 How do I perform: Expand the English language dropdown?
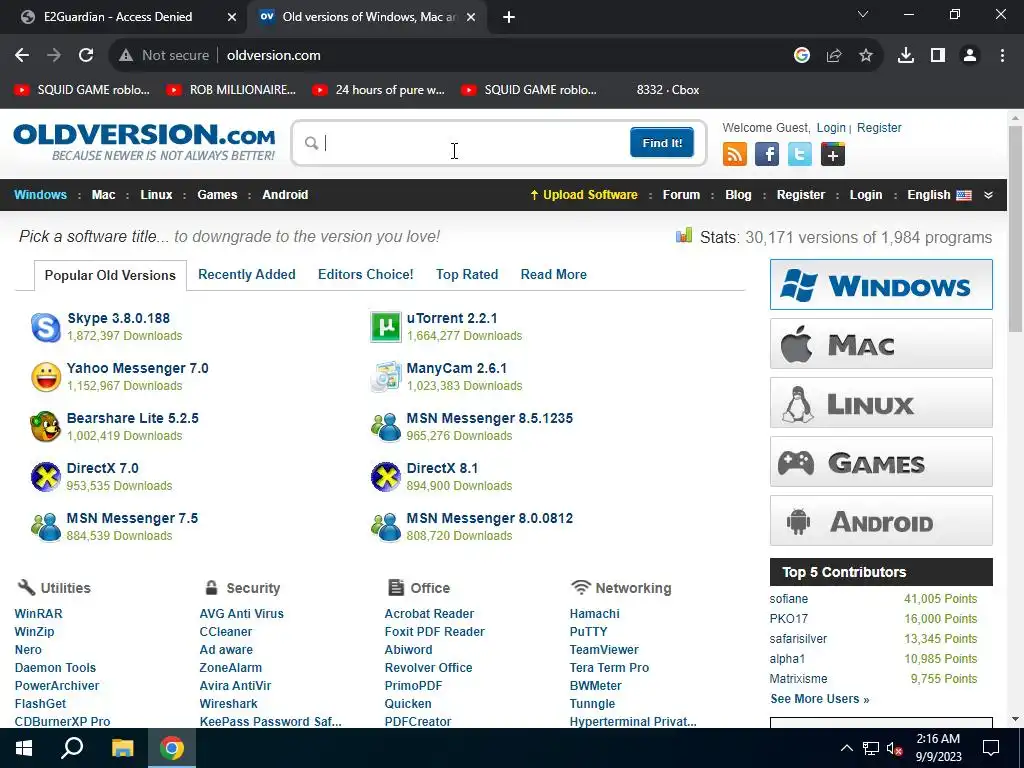[x=939, y=195]
